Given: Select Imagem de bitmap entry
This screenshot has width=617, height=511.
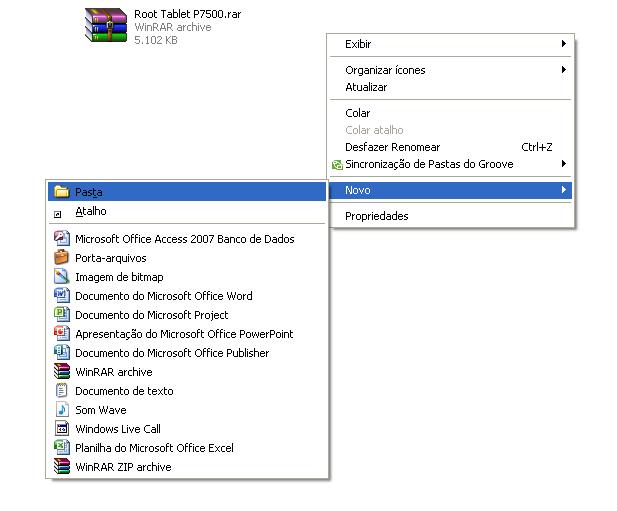Looking at the screenshot, I should [x=187, y=277].
